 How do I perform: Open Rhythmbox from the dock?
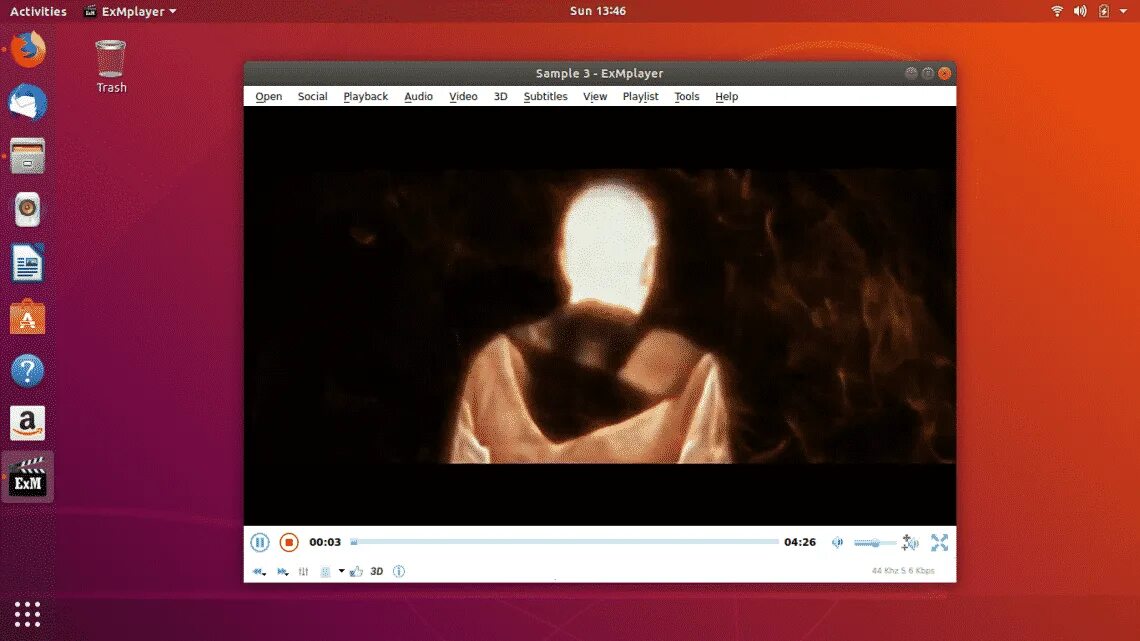28,209
